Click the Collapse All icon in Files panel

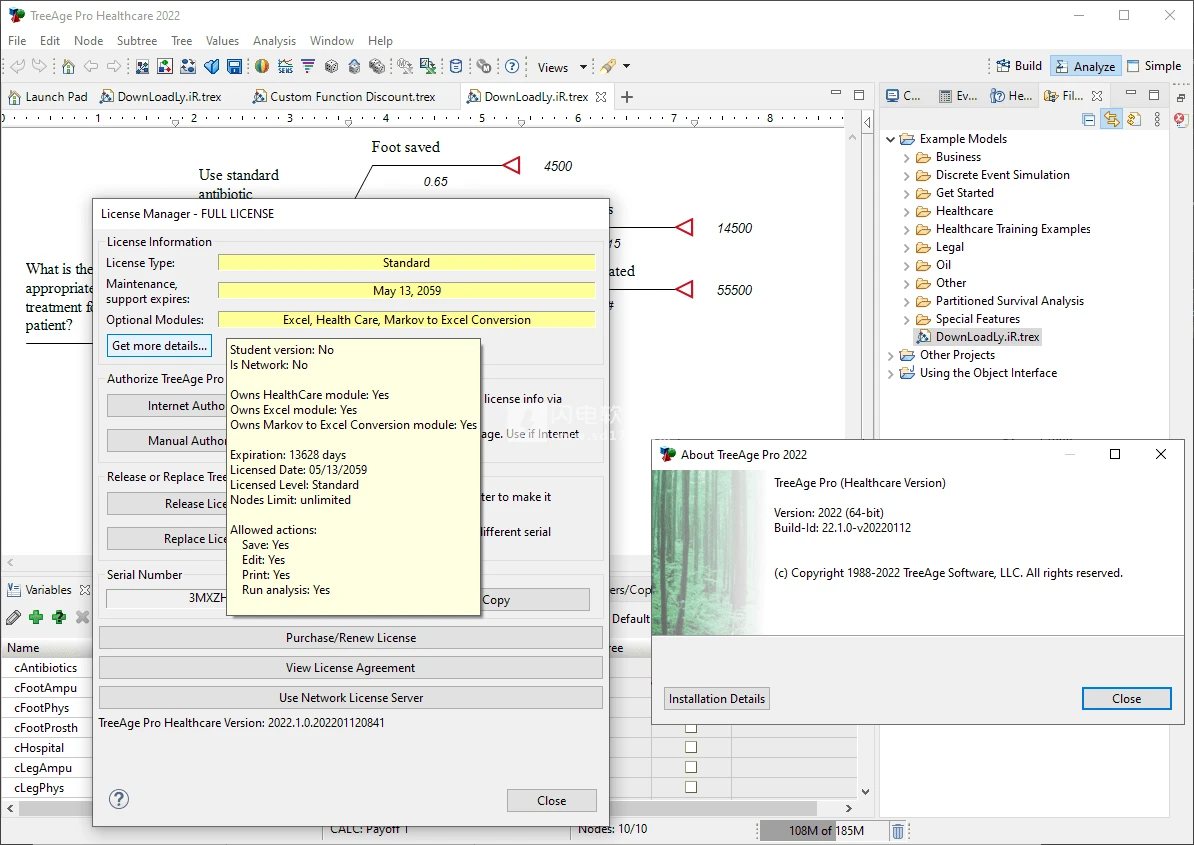point(1089,120)
